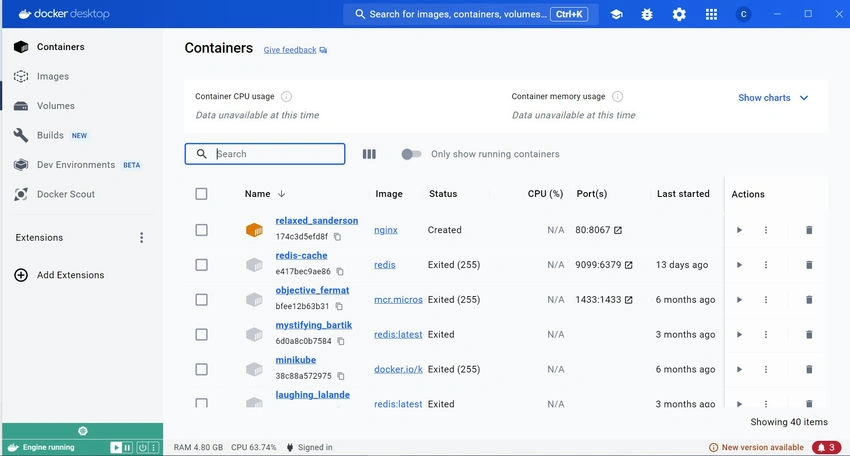Check the relaxed_sanderson row checkbox

201,230
